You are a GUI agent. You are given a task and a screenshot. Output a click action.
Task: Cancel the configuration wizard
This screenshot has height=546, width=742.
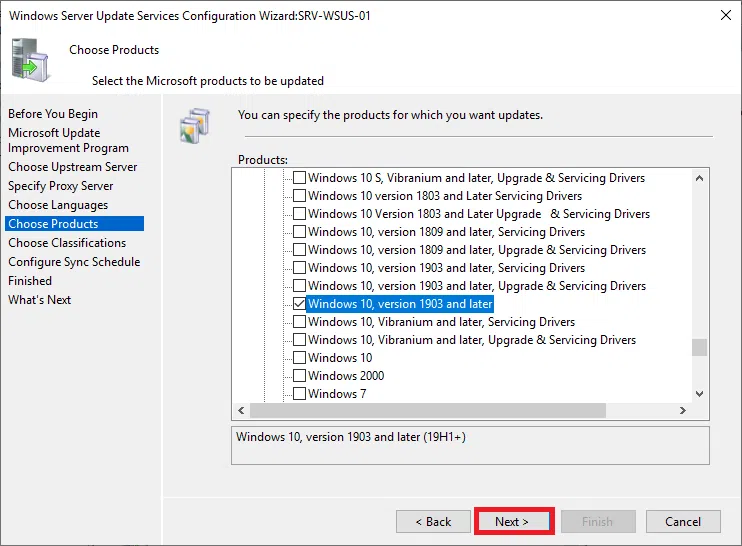pos(683,521)
